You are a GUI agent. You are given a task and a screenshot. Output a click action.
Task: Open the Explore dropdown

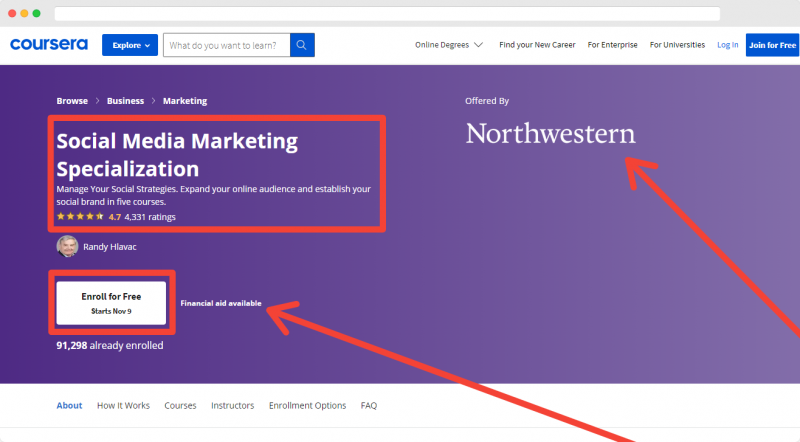click(x=130, y=45)
